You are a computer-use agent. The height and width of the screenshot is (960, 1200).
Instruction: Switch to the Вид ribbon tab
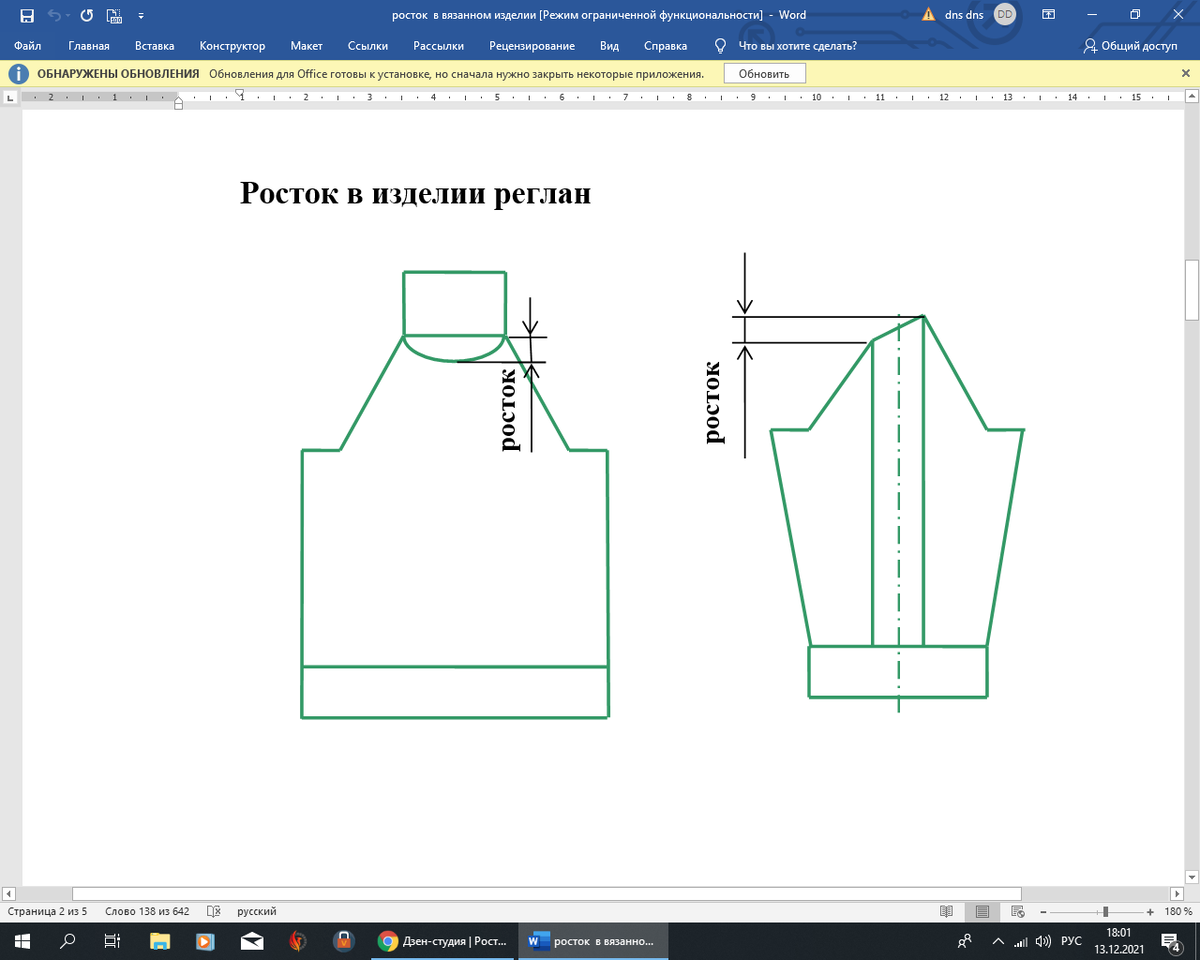[609, 46]
